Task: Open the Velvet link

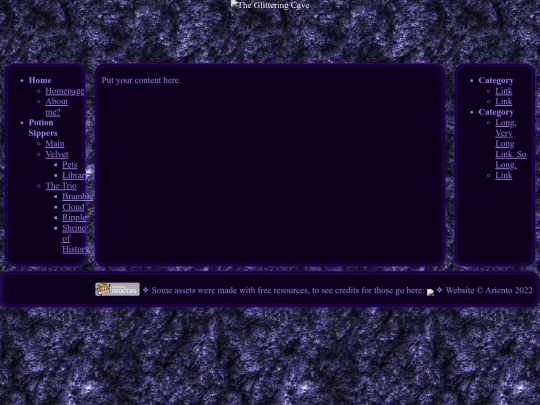Action: pyautogui.click(x=57, y=154)
